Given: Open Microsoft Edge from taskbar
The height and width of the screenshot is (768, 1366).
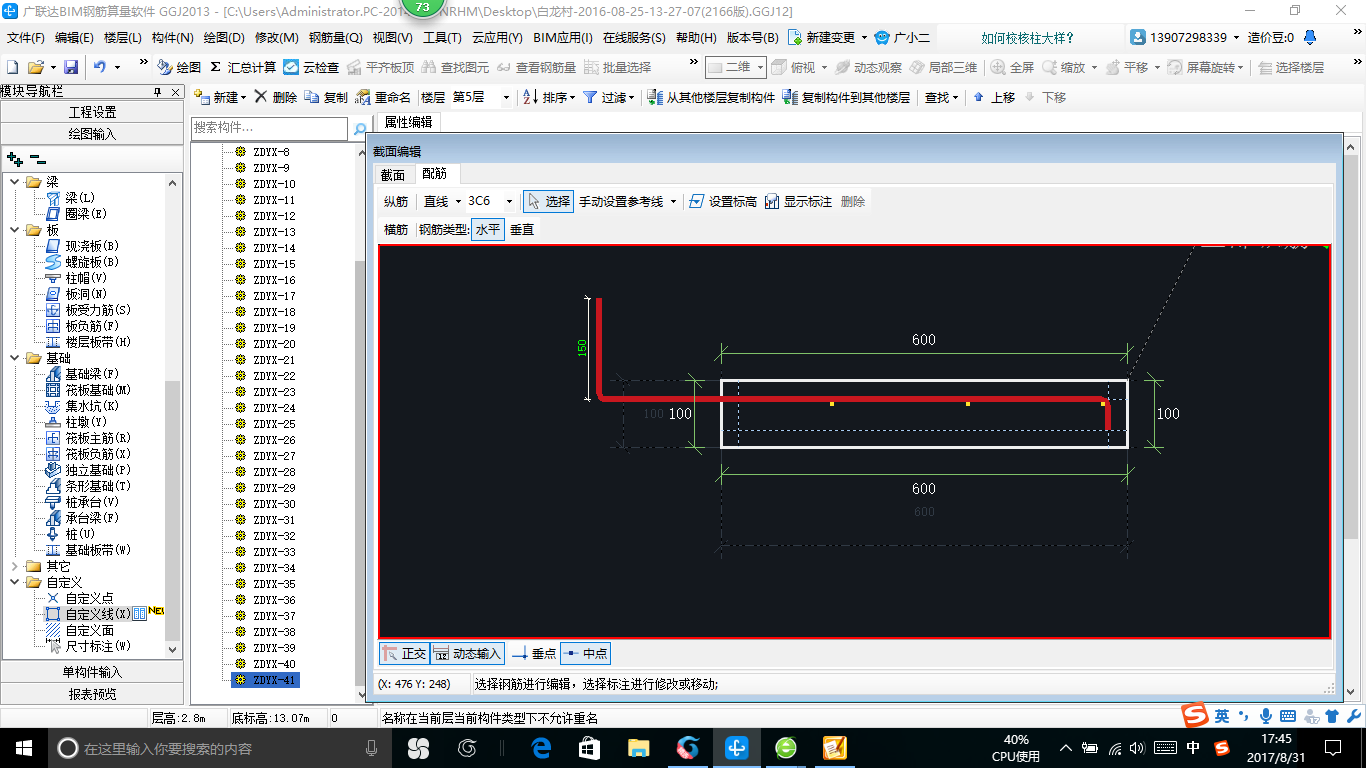Looking at the screenshot, I should tap(541, 747).
